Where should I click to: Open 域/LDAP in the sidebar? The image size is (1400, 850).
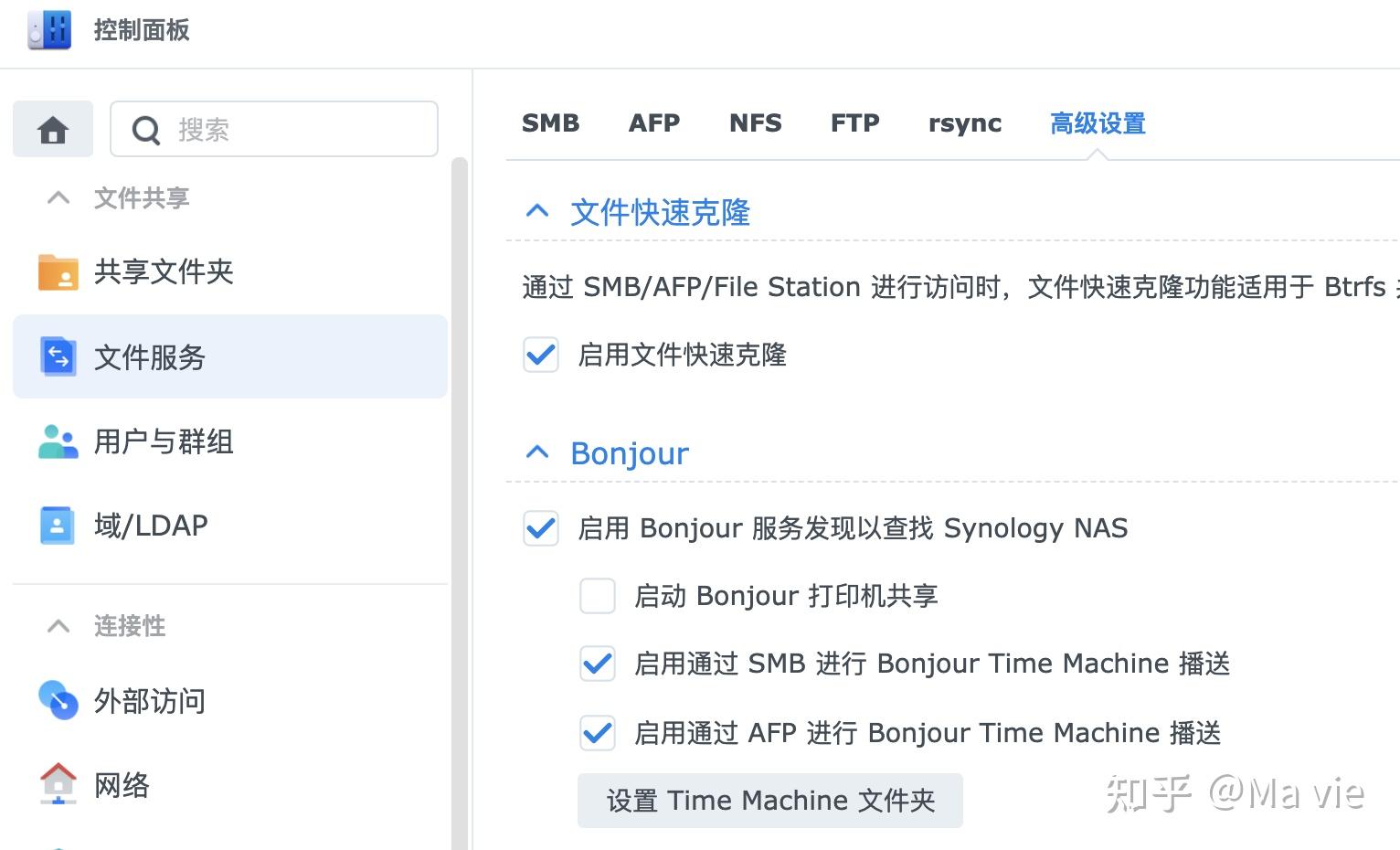click(230, 526)
